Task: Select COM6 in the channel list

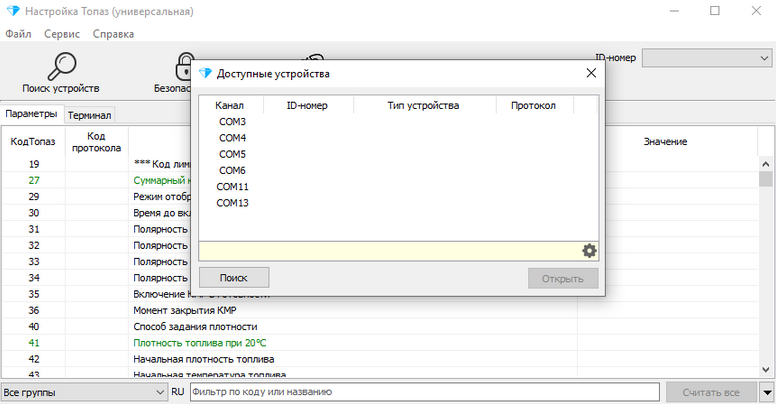Action: [233, 171]
